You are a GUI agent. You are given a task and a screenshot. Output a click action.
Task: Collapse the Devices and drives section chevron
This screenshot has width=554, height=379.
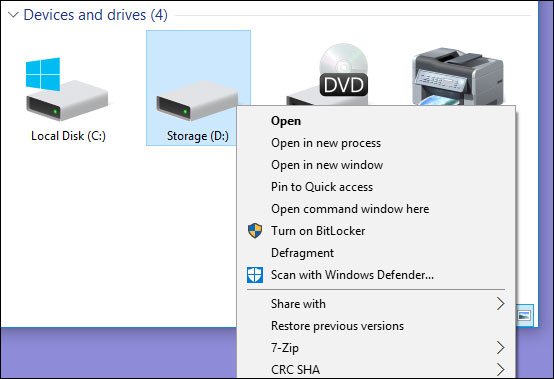click(13, 15)
